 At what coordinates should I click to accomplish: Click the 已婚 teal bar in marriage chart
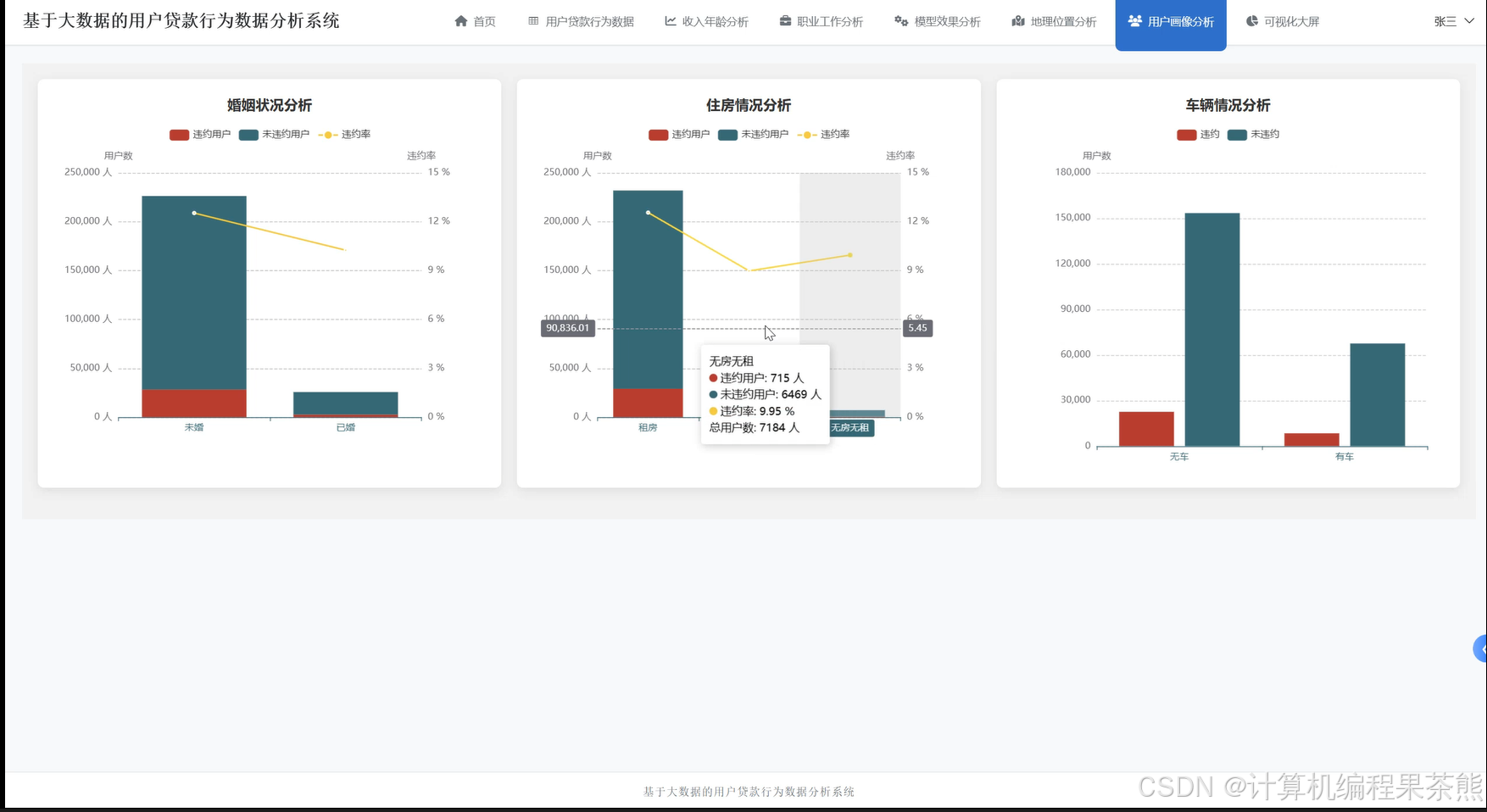tap(346, 403)
